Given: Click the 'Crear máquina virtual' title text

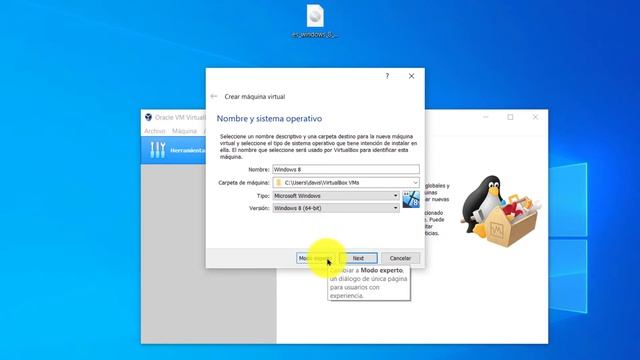Looking at the screenshot, I should point(255,97).
